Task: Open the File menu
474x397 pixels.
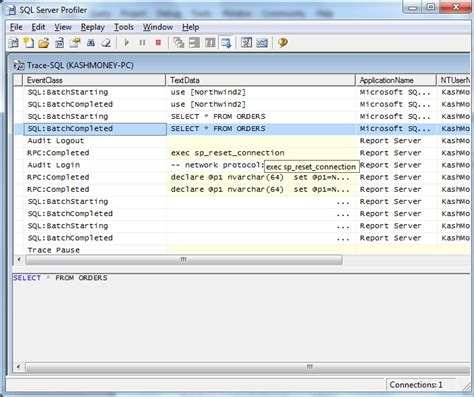Action: [x=16, y=27]
